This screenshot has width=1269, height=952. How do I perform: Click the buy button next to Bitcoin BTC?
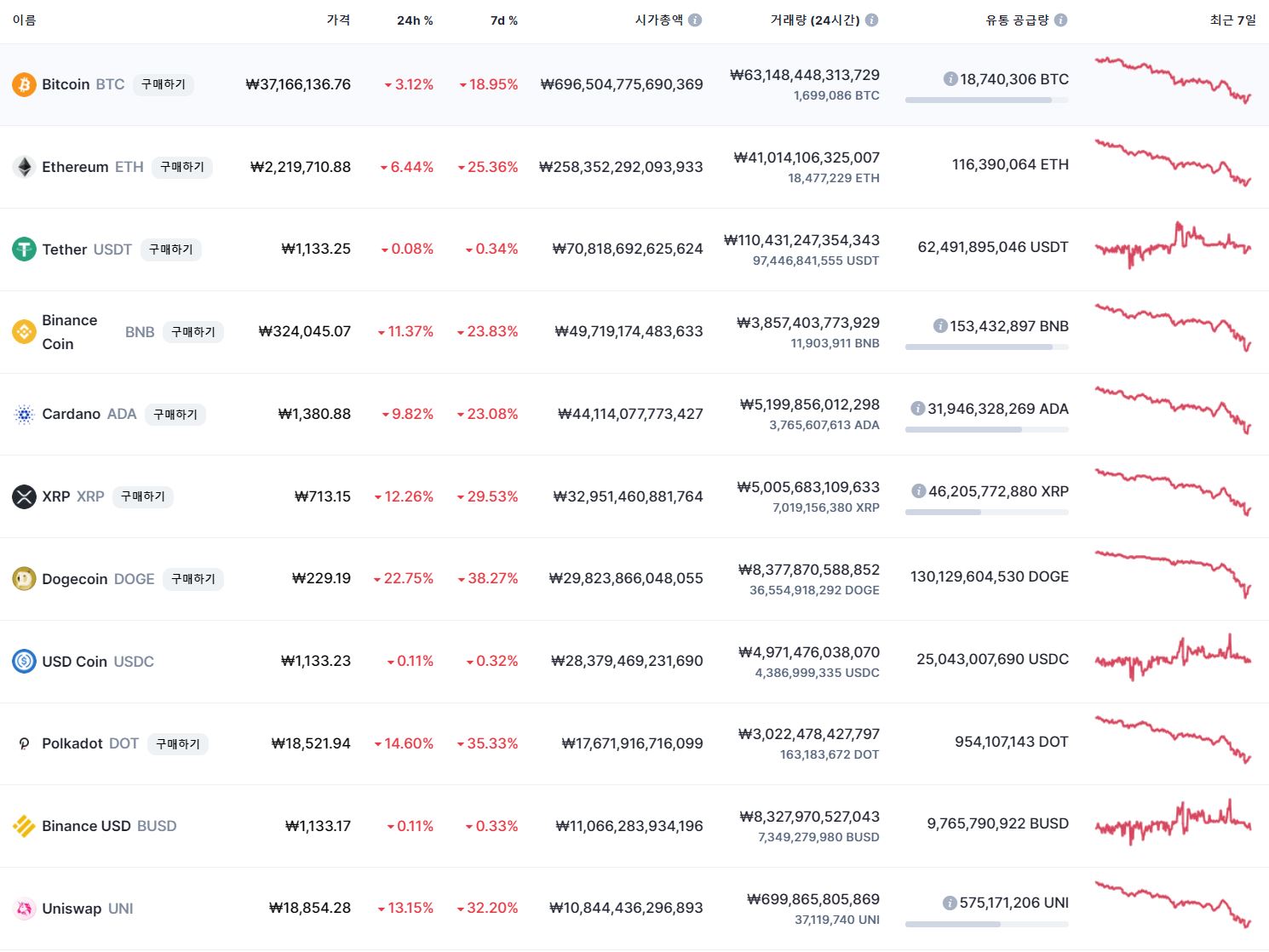tap(164, 84)
